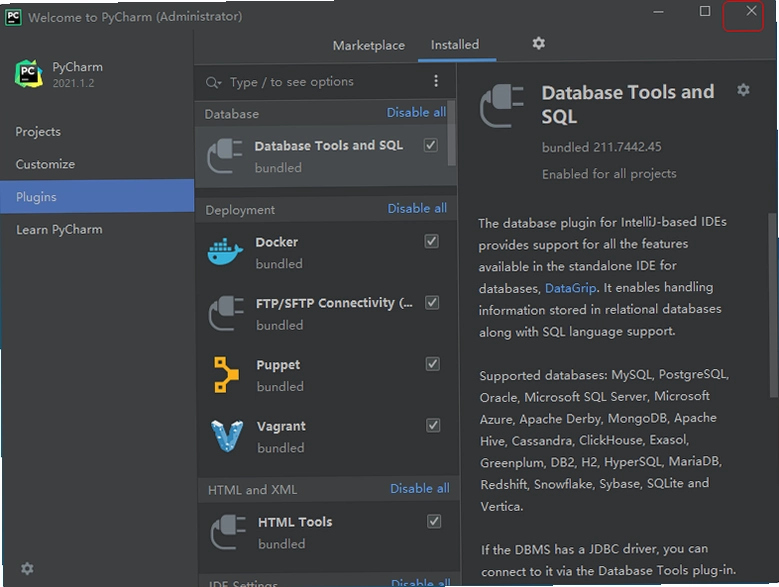The height and width of the screenshot is (587, 779).
Task: Open Learn PyCharm in the sidebar
Action: tap(59, 229)
